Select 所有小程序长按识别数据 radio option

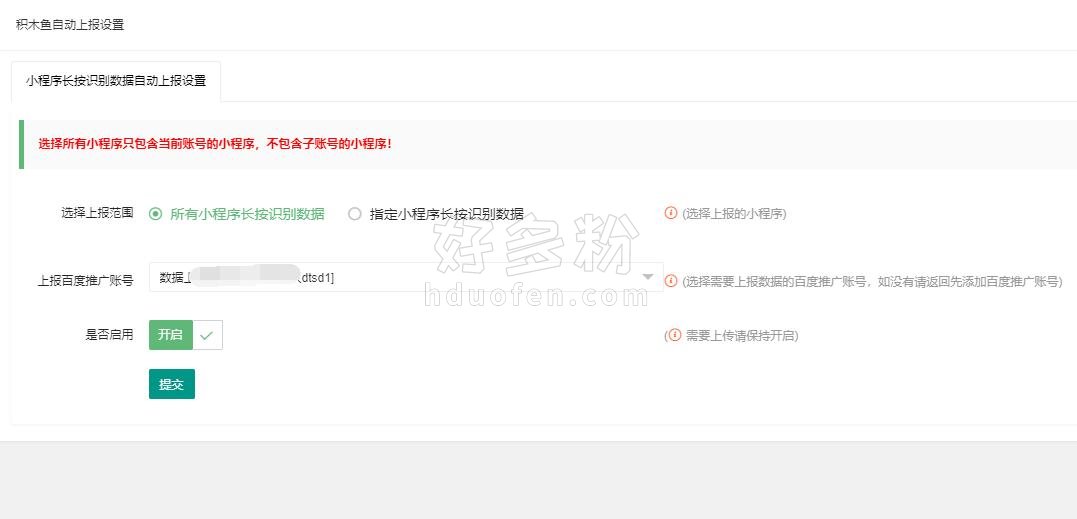click(156, 213)
